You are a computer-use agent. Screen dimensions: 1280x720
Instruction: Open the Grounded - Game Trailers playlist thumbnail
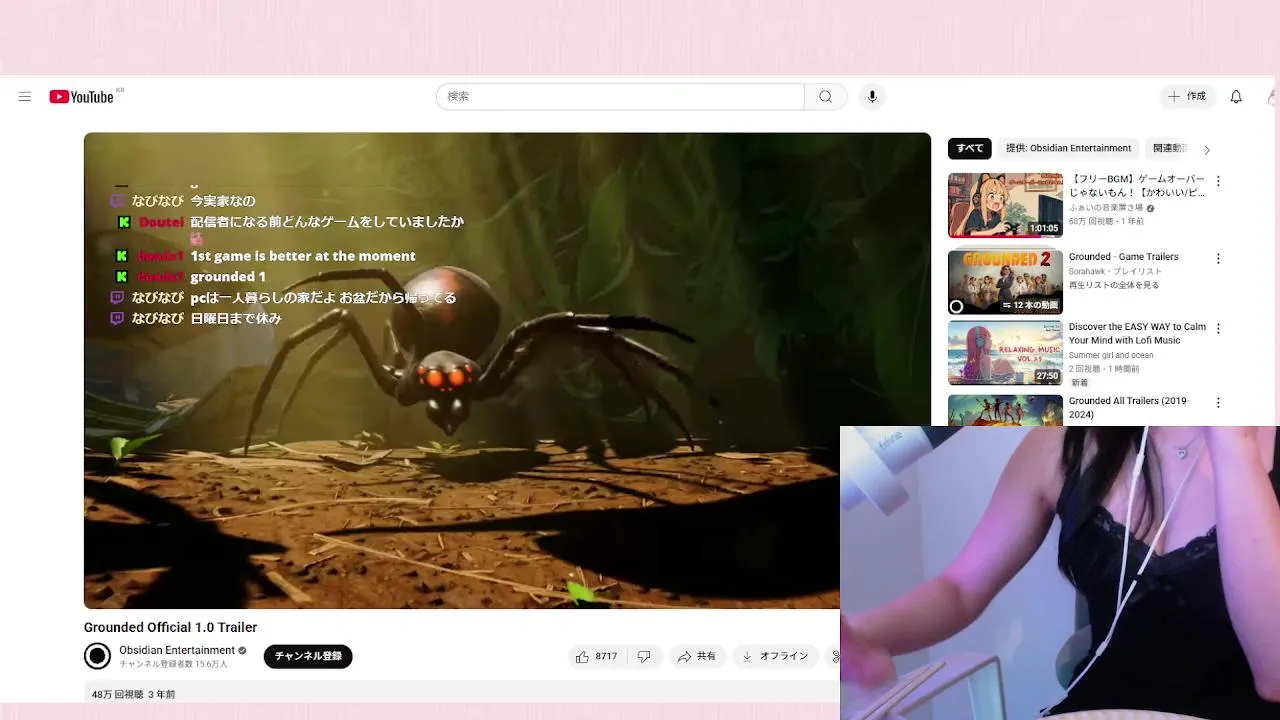click(x=1005, y=282)
